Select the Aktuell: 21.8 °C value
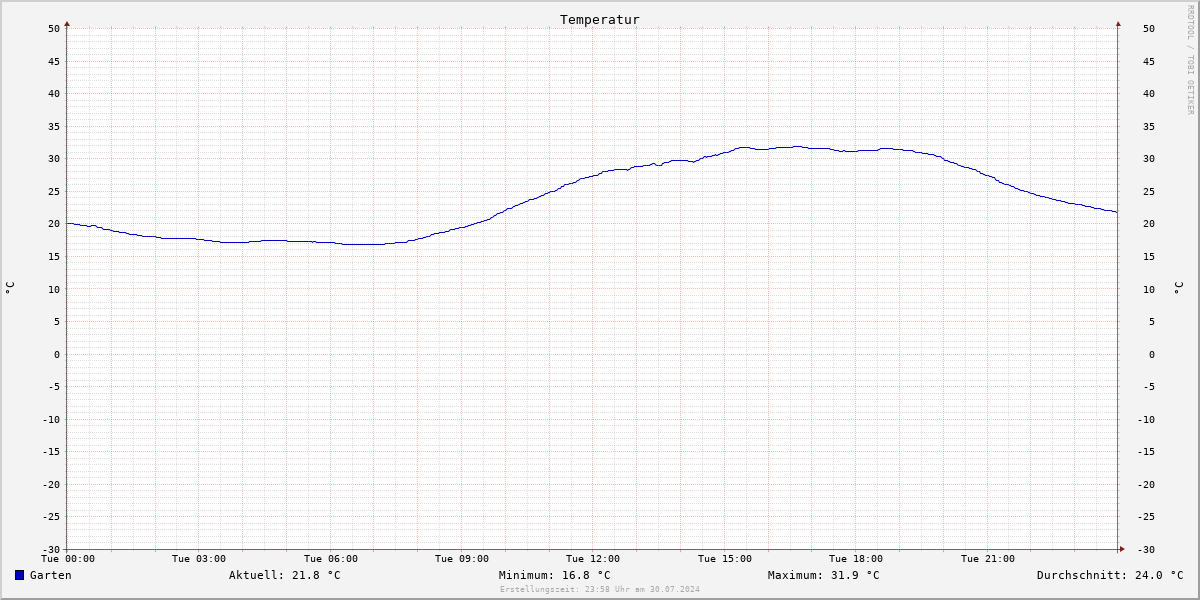The image size is (1200, 600). click(285, 575)
